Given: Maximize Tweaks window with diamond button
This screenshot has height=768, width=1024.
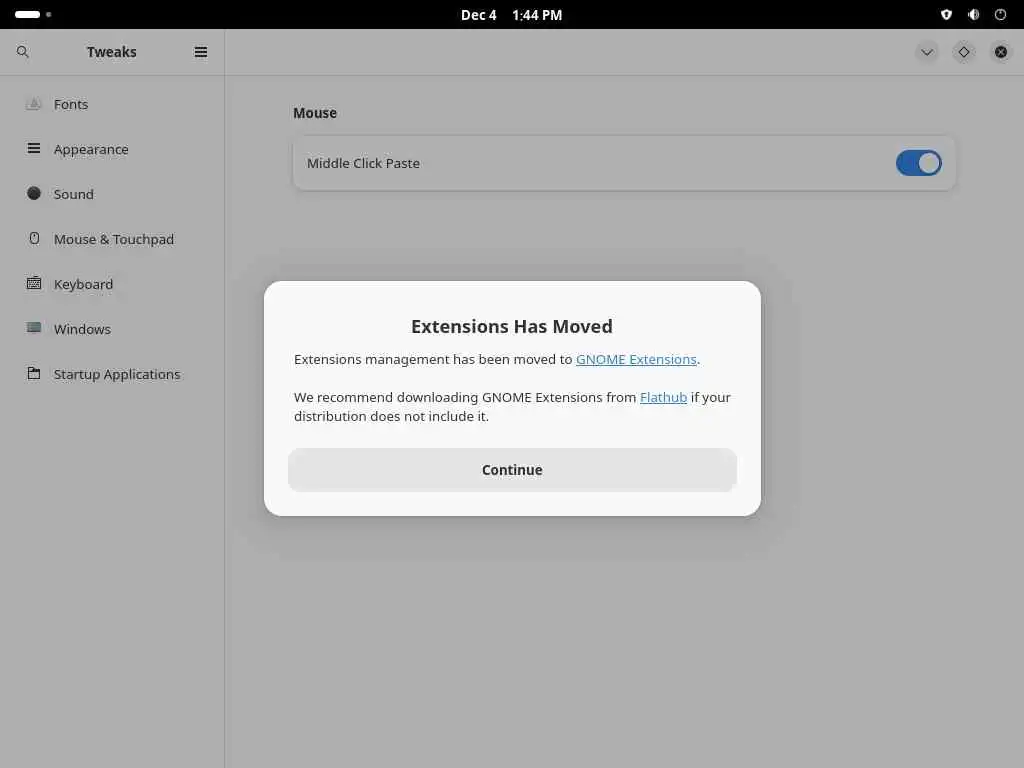Looking at the screenshot, I should coord(964,52).
